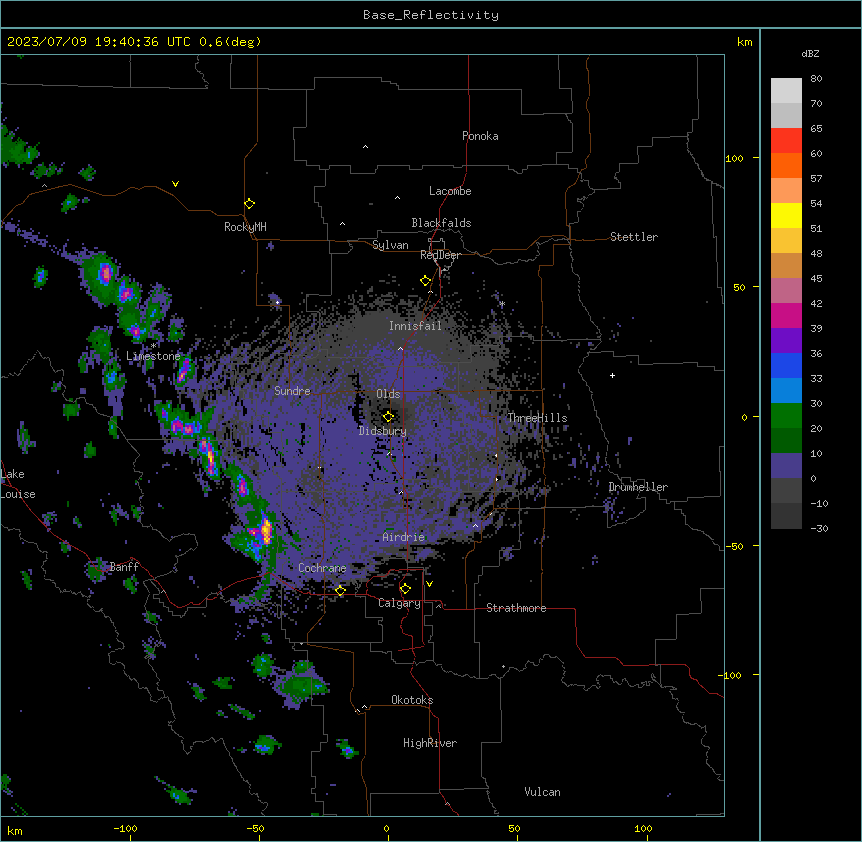Select the yellow diamond marker below Cochrane

tap(340, 590)
